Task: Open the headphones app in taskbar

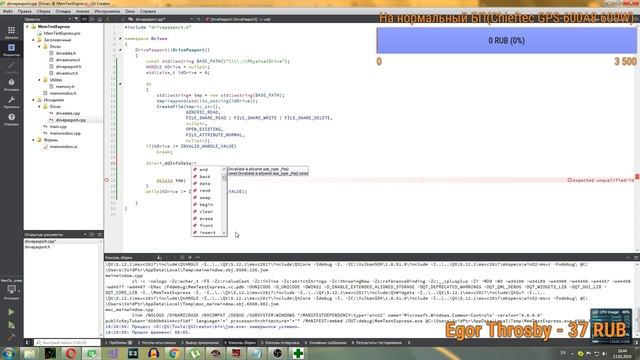Action: 153,353
